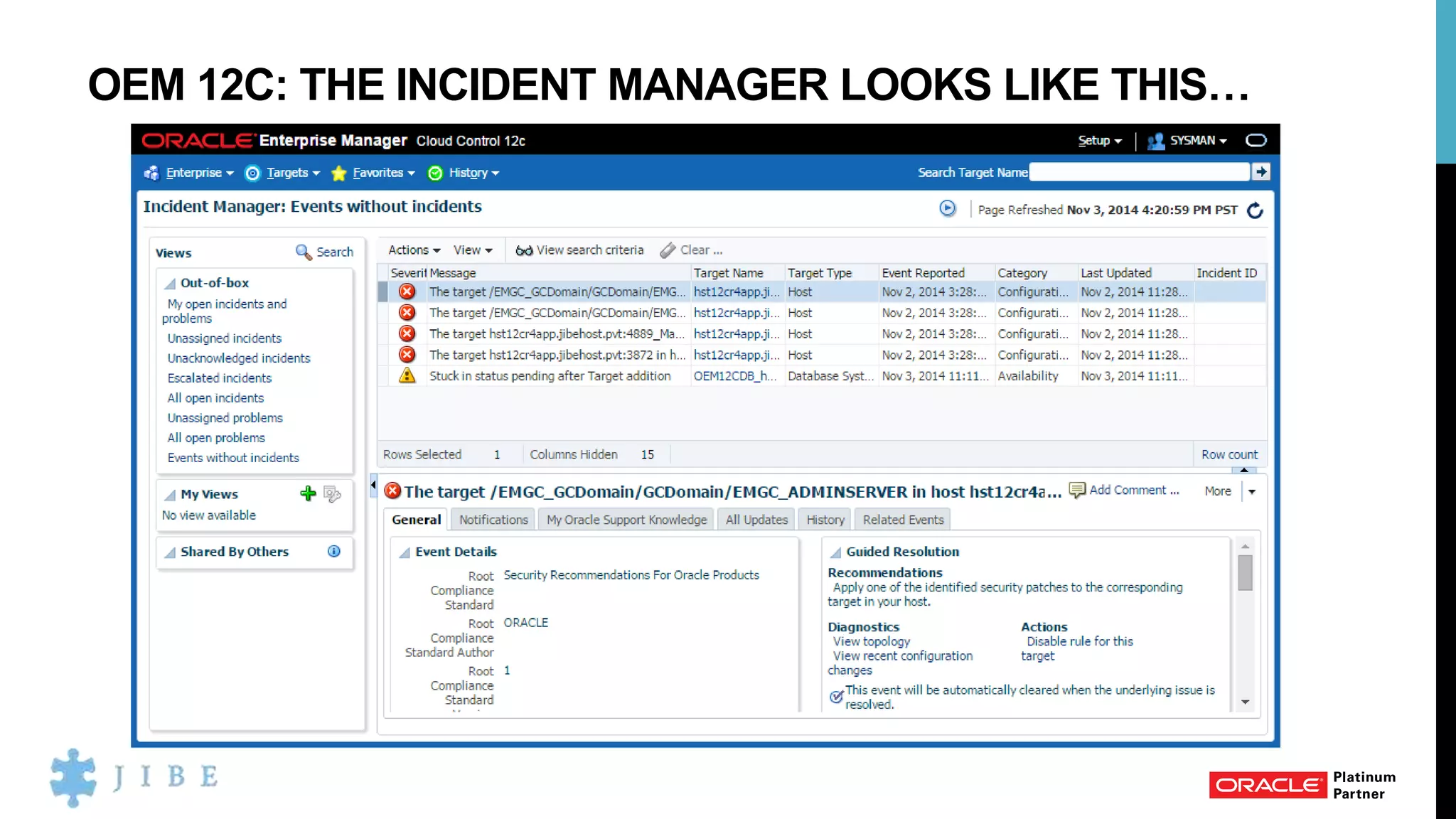This screenshot has width=1456, height=819.
Task: Open the dropdown arrow next to More
Action: pyautogui.click(x=1252, y=491)
